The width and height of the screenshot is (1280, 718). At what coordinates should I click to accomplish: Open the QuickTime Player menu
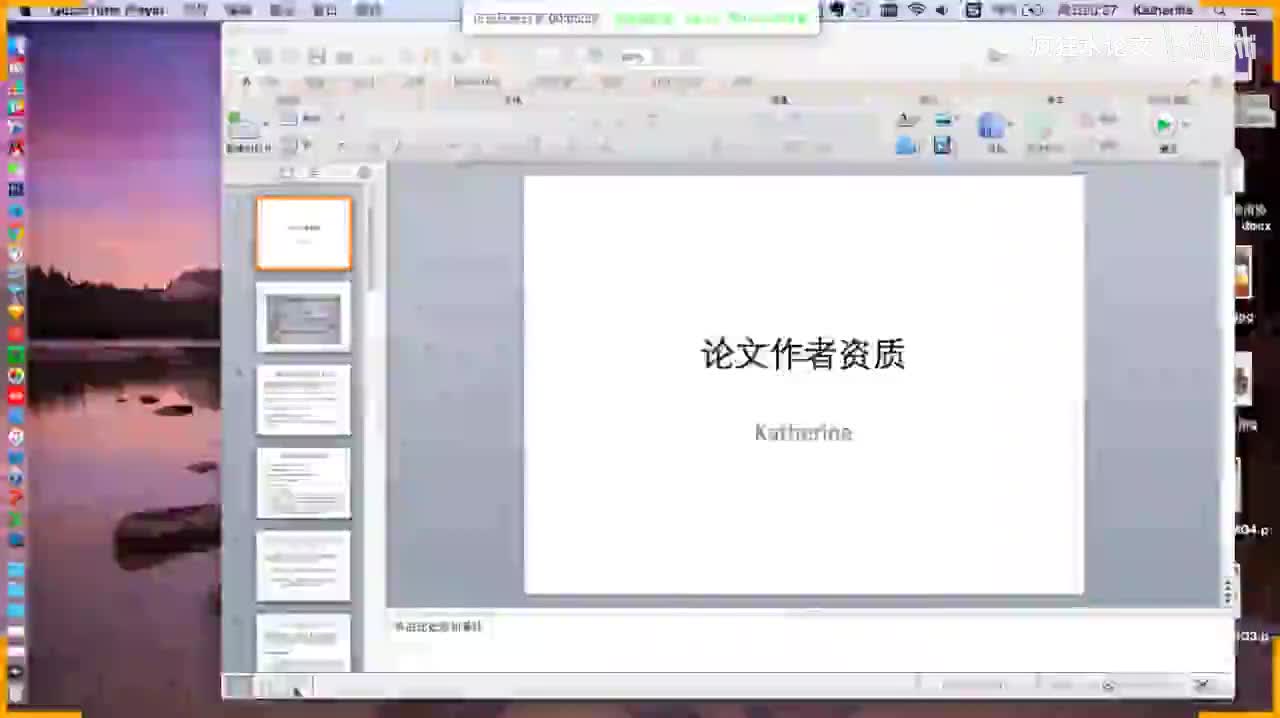pos(107,10)
